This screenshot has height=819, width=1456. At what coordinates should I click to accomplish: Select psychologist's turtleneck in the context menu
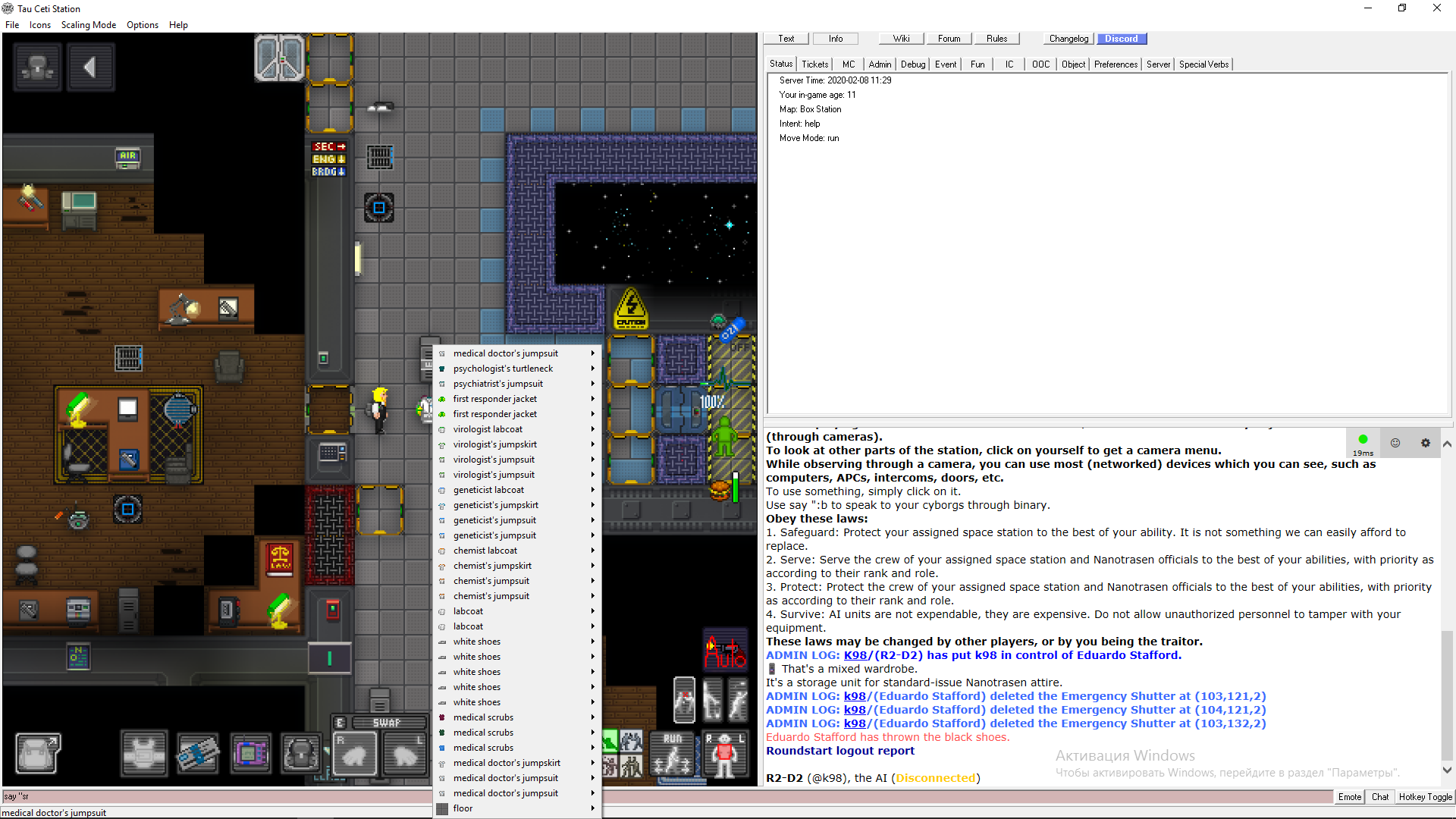point(518,369)
